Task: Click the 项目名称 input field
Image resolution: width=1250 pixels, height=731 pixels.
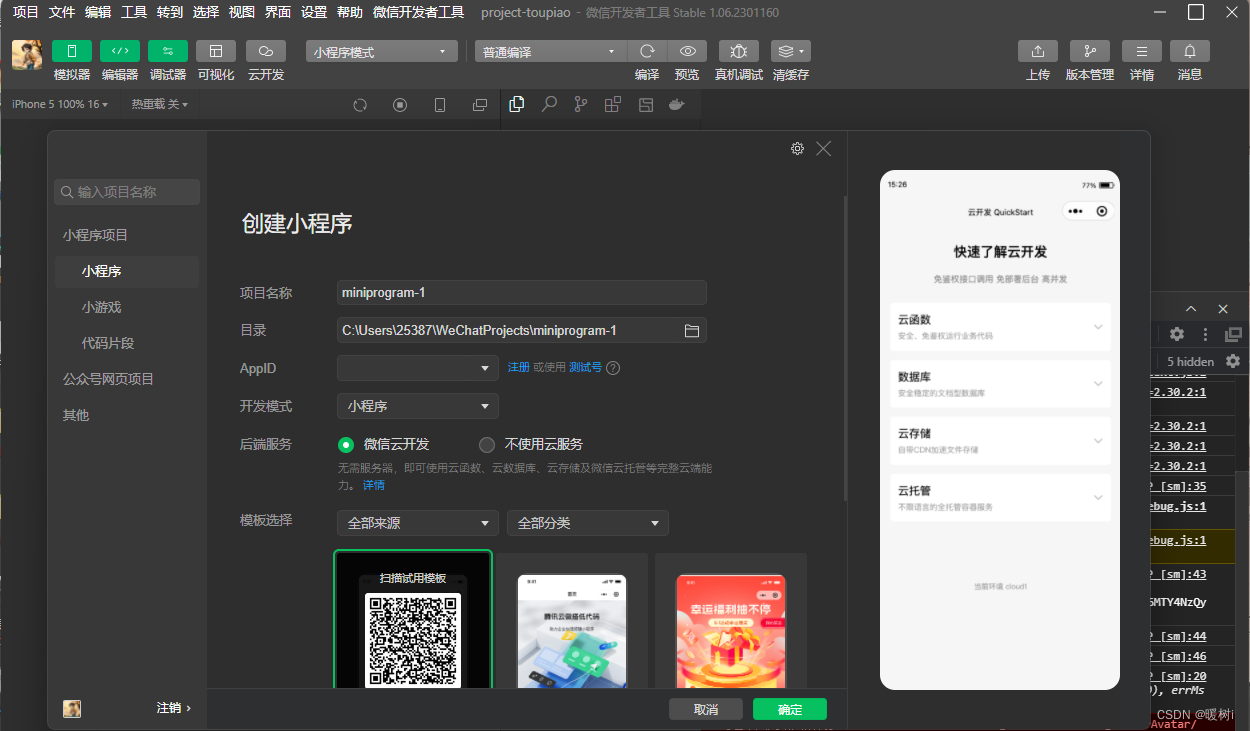Action: [522, 292]
